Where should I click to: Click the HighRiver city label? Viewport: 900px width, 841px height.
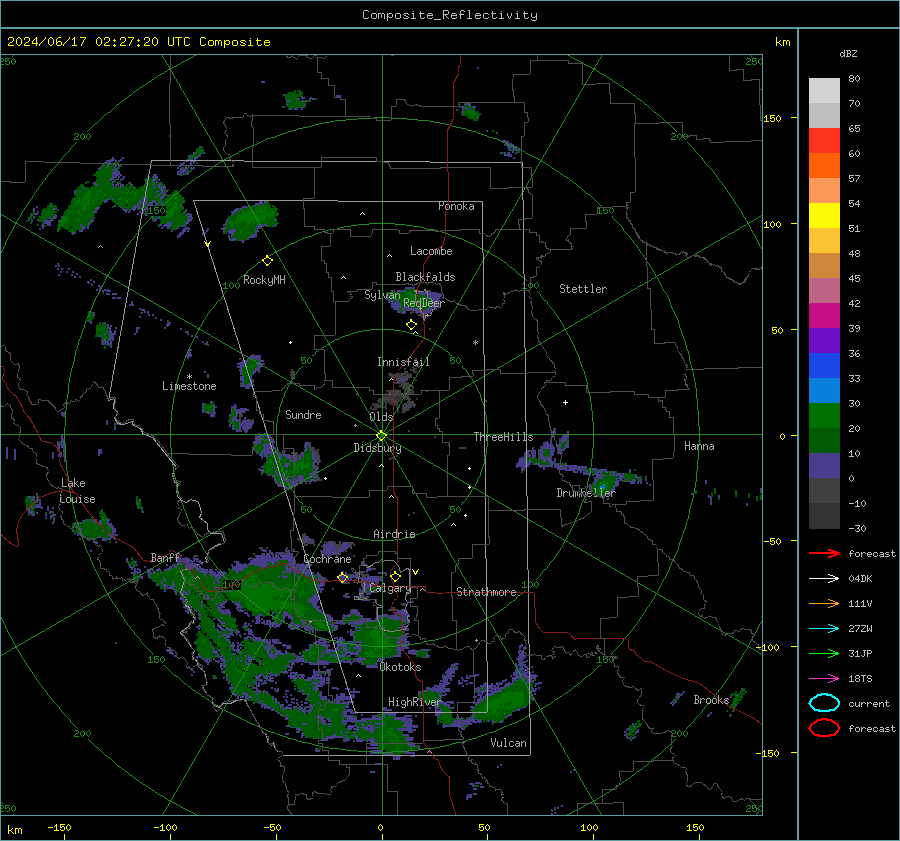pyautogui.click(x=414, y=702)
